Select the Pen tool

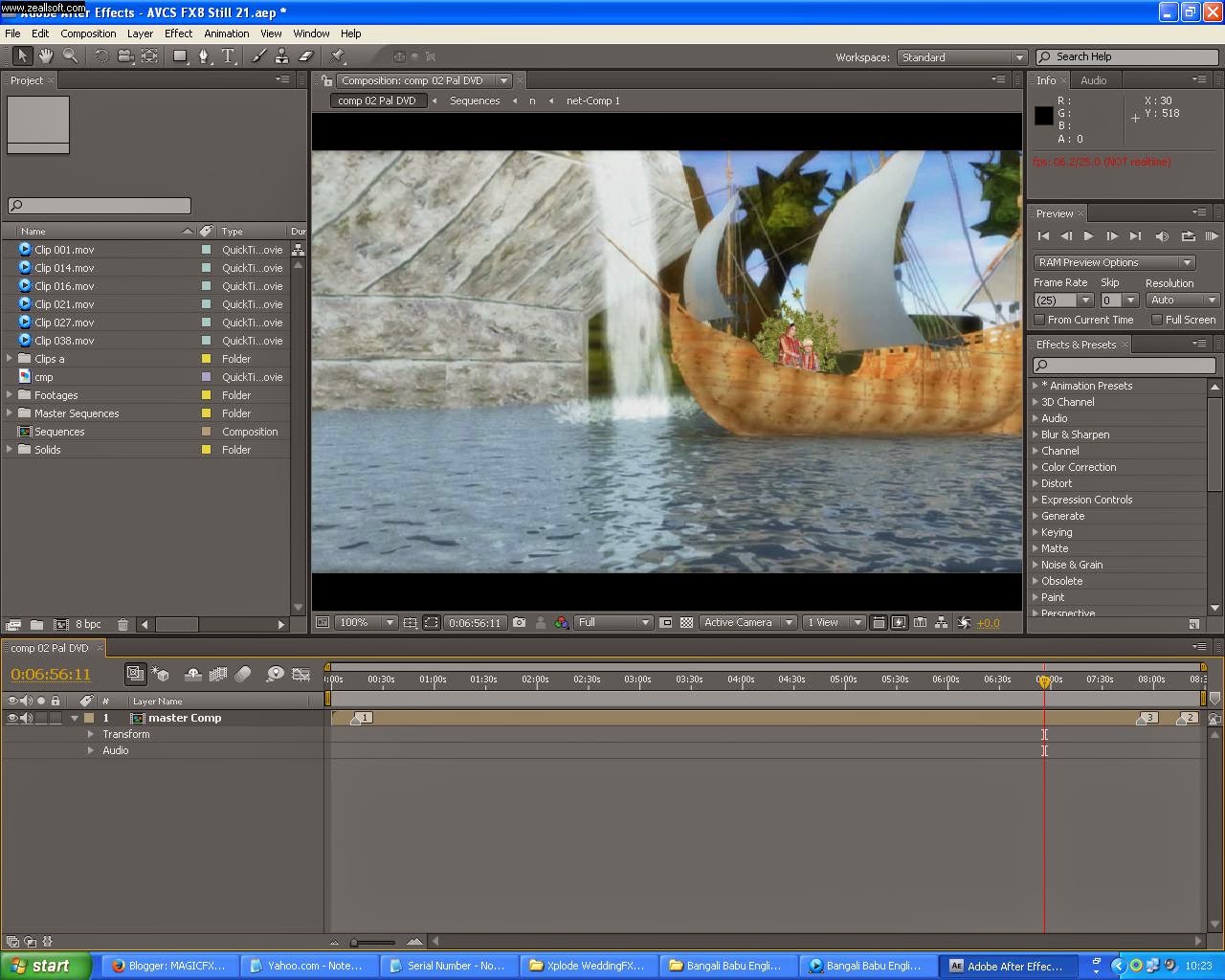click(204, 56)
